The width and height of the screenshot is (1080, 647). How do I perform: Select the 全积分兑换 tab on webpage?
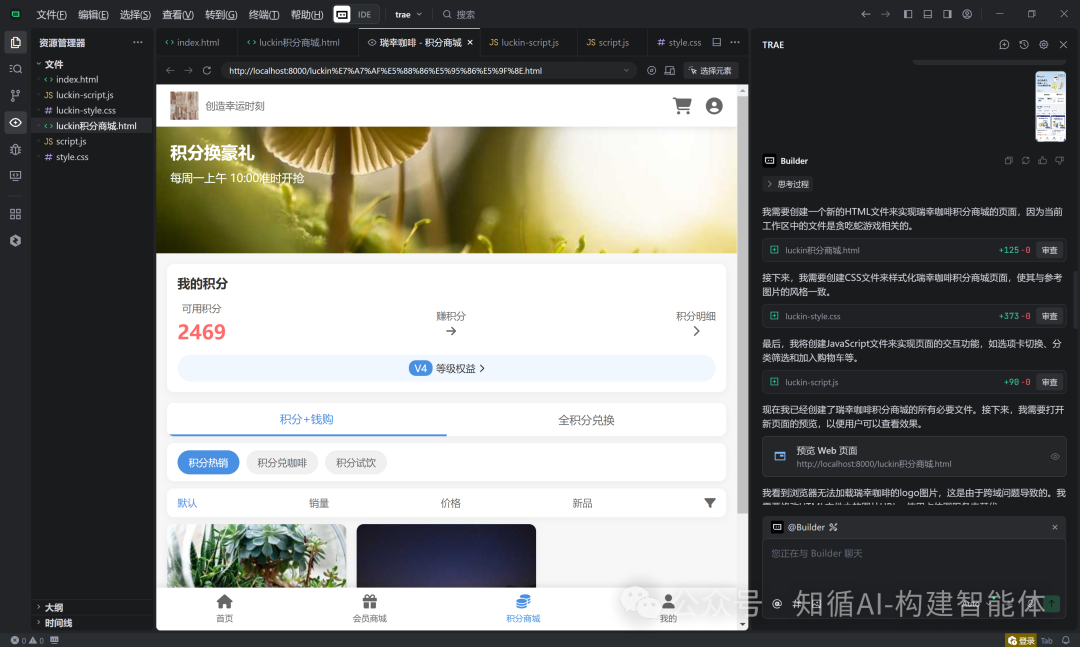point(586,420)
